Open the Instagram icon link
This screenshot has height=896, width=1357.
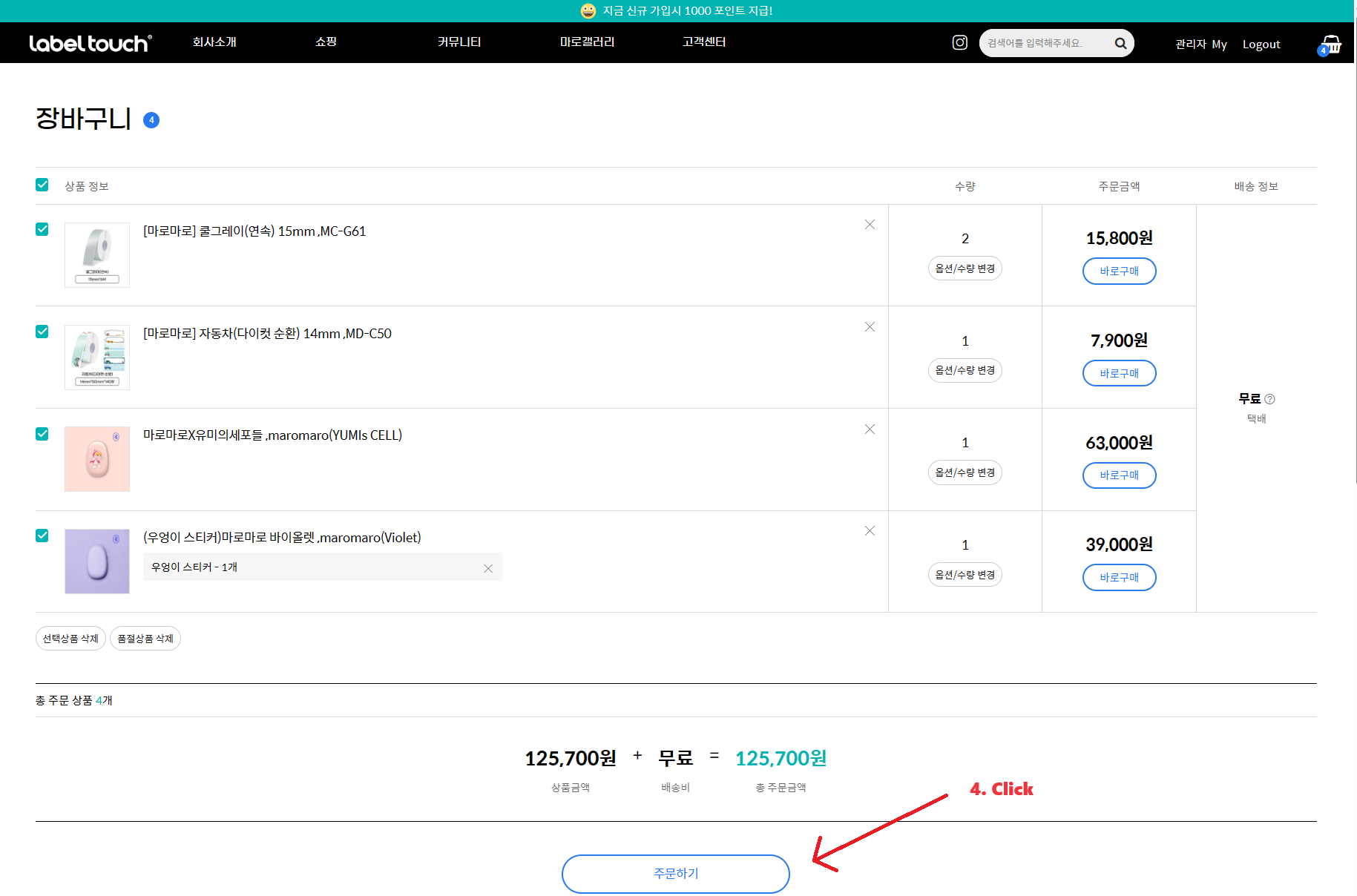coord(959,43)
